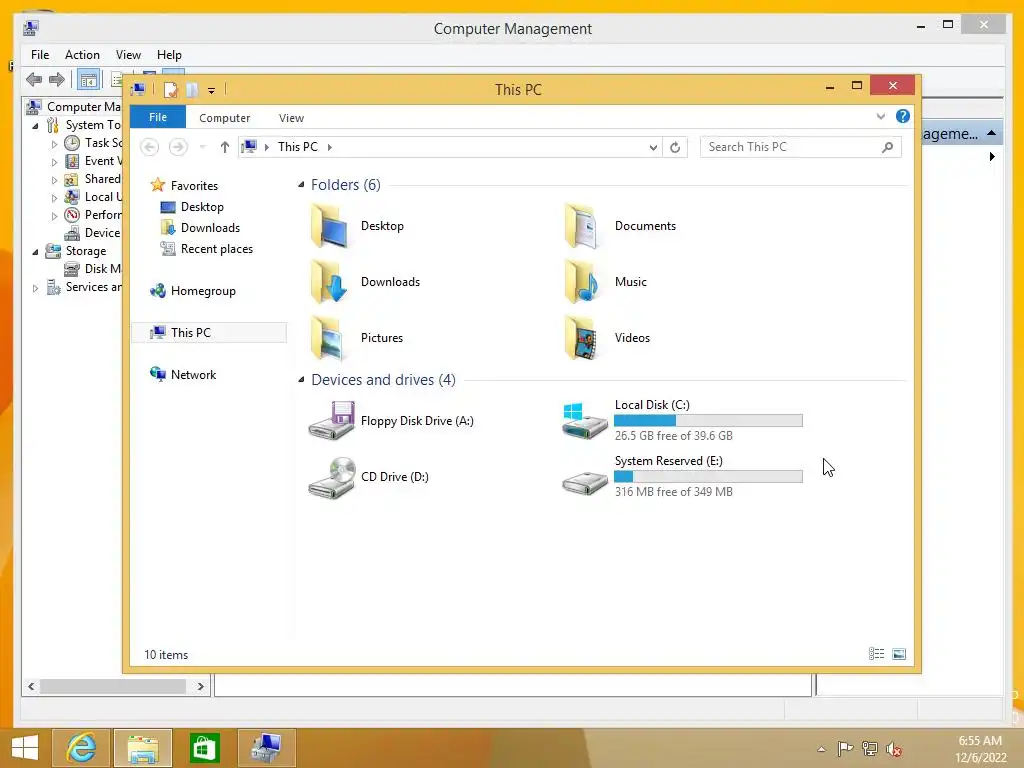Viewport: 1024px width, 768px height.
Task: Click Back arrow in Computer Management toolbar
Action: click(34, 80)
